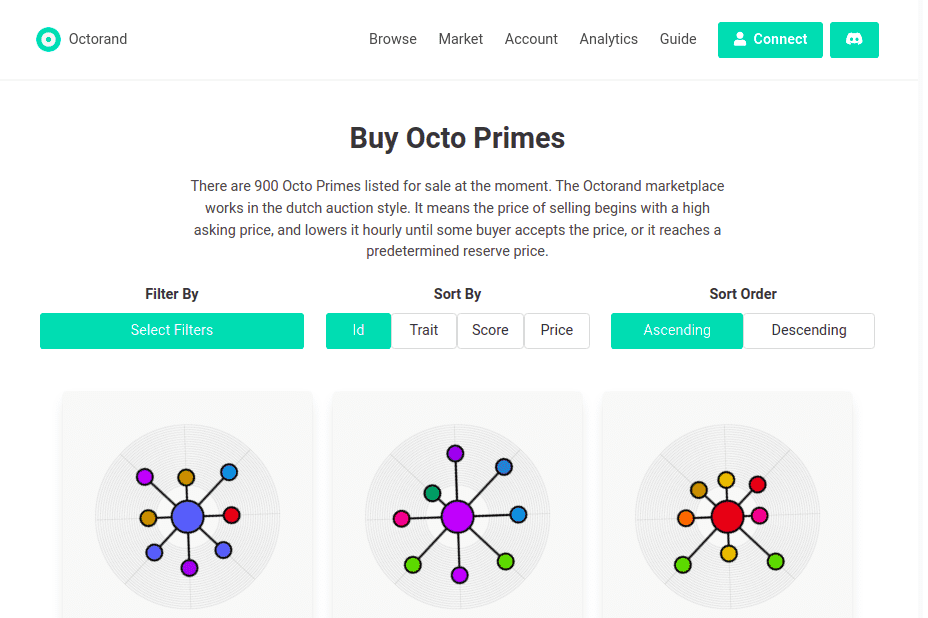This screenshot has height=618, width=928.
Task: Open the purple-centered Octo Prime card
Action: (457, 515)
